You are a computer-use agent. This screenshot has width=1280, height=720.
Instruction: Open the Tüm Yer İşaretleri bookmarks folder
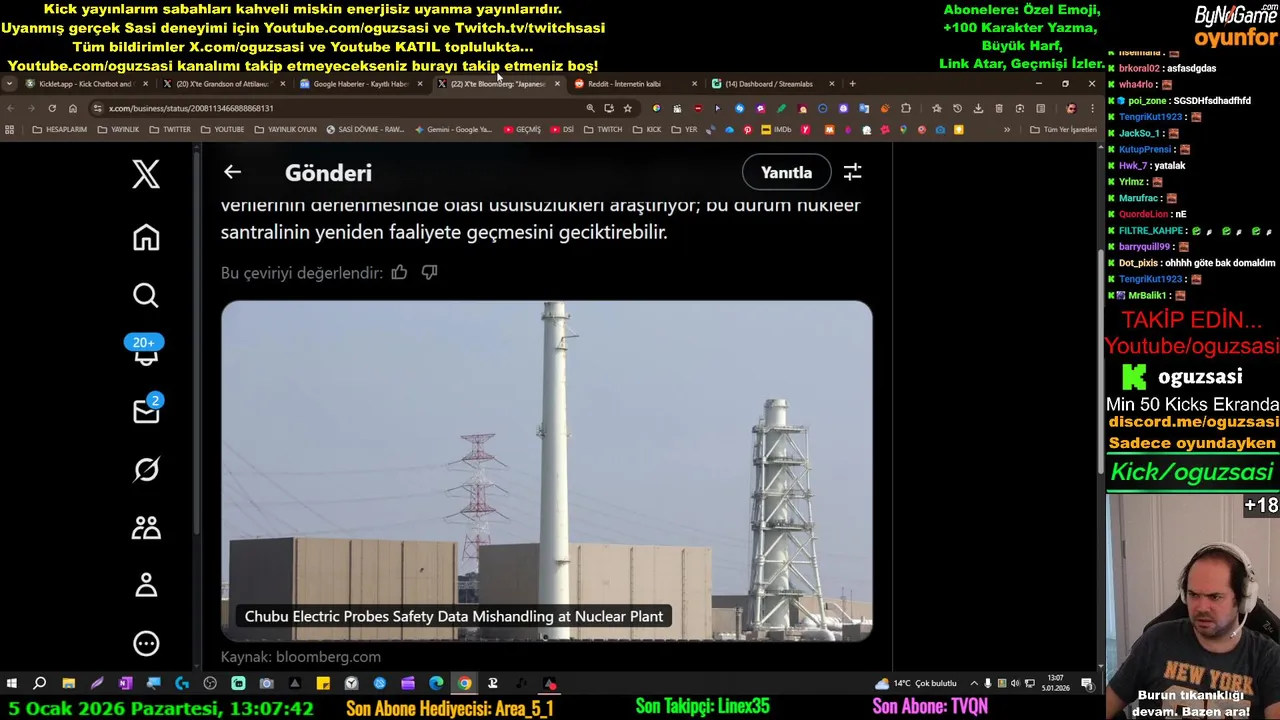click(1063, 130)
